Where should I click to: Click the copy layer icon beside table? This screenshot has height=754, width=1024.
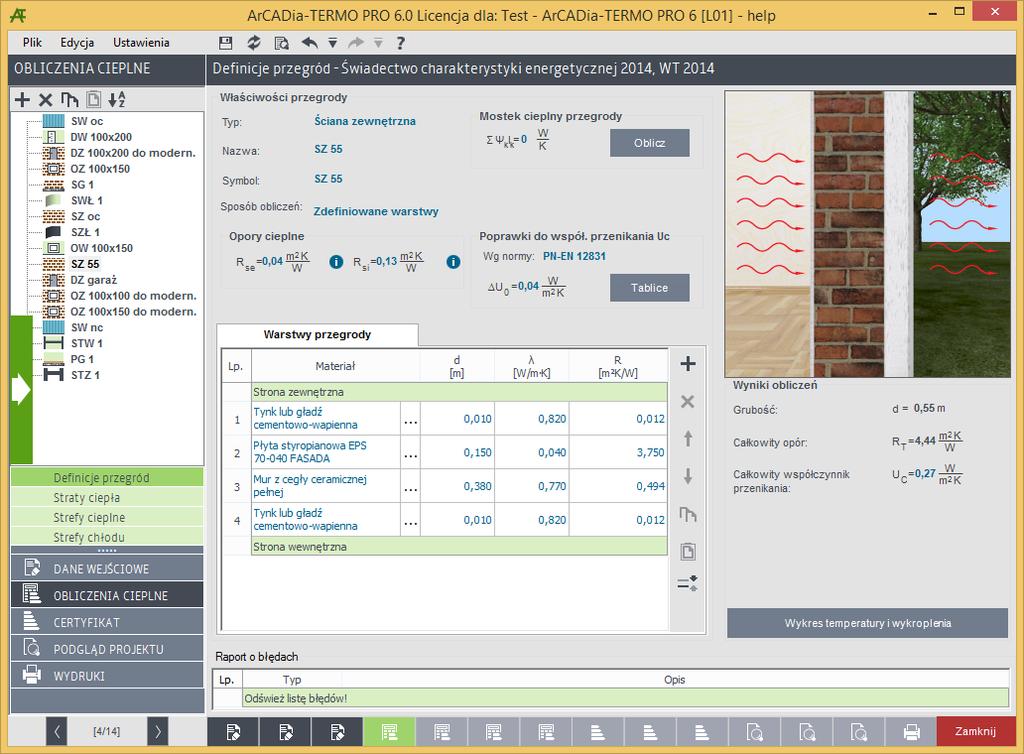[x=688, y=514]
